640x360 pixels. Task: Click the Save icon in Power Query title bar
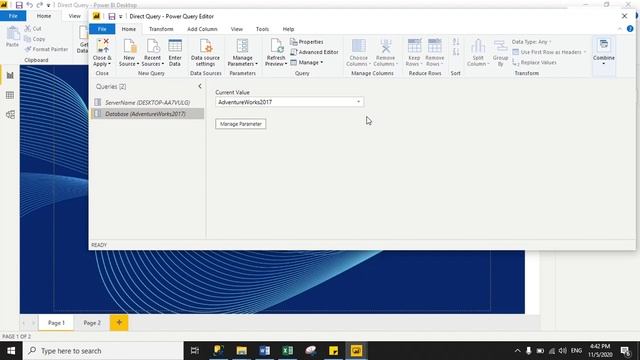[x=111, y=16]
